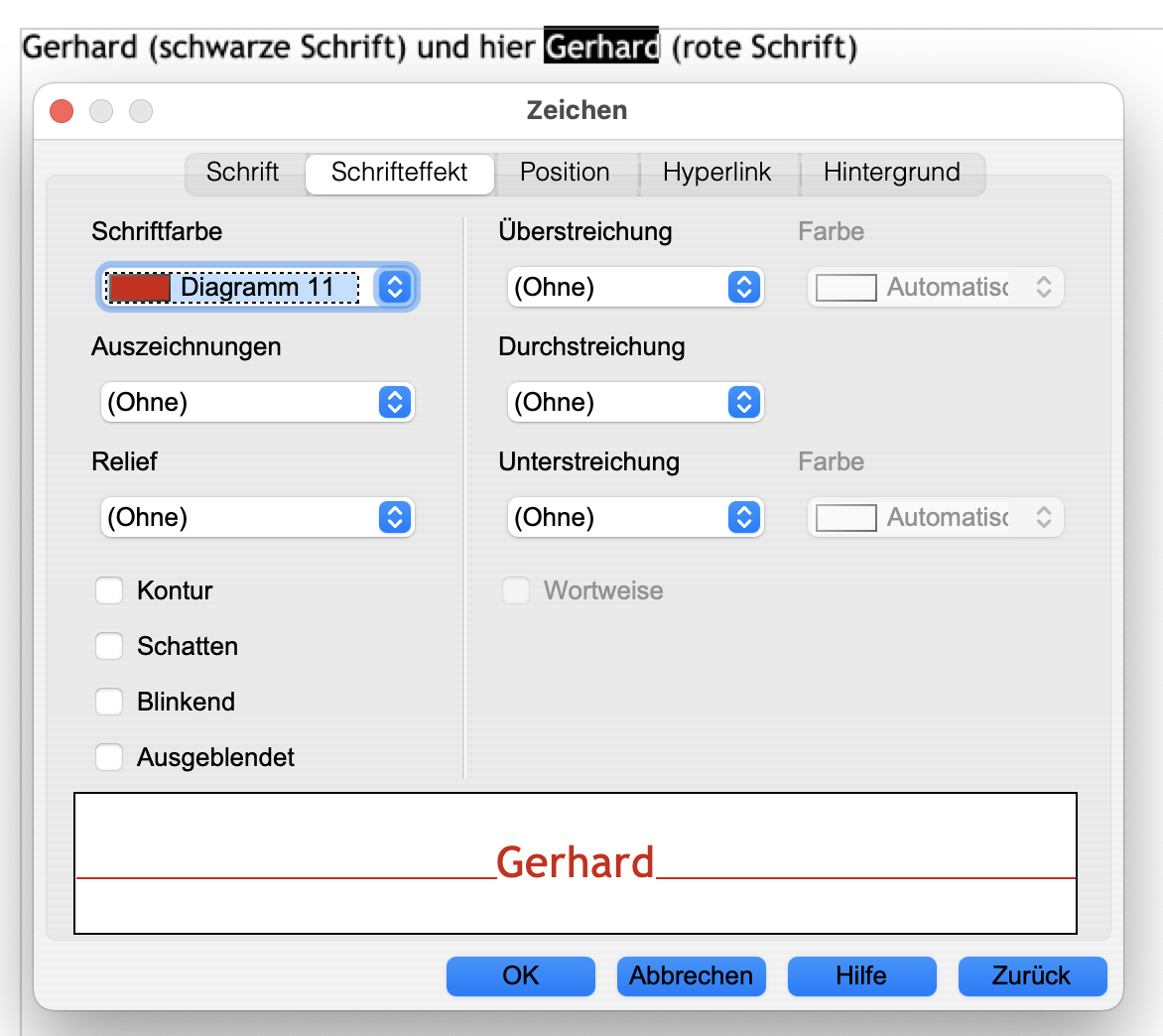Expand the Überstreichung dropdown

(x=743, y=288)
